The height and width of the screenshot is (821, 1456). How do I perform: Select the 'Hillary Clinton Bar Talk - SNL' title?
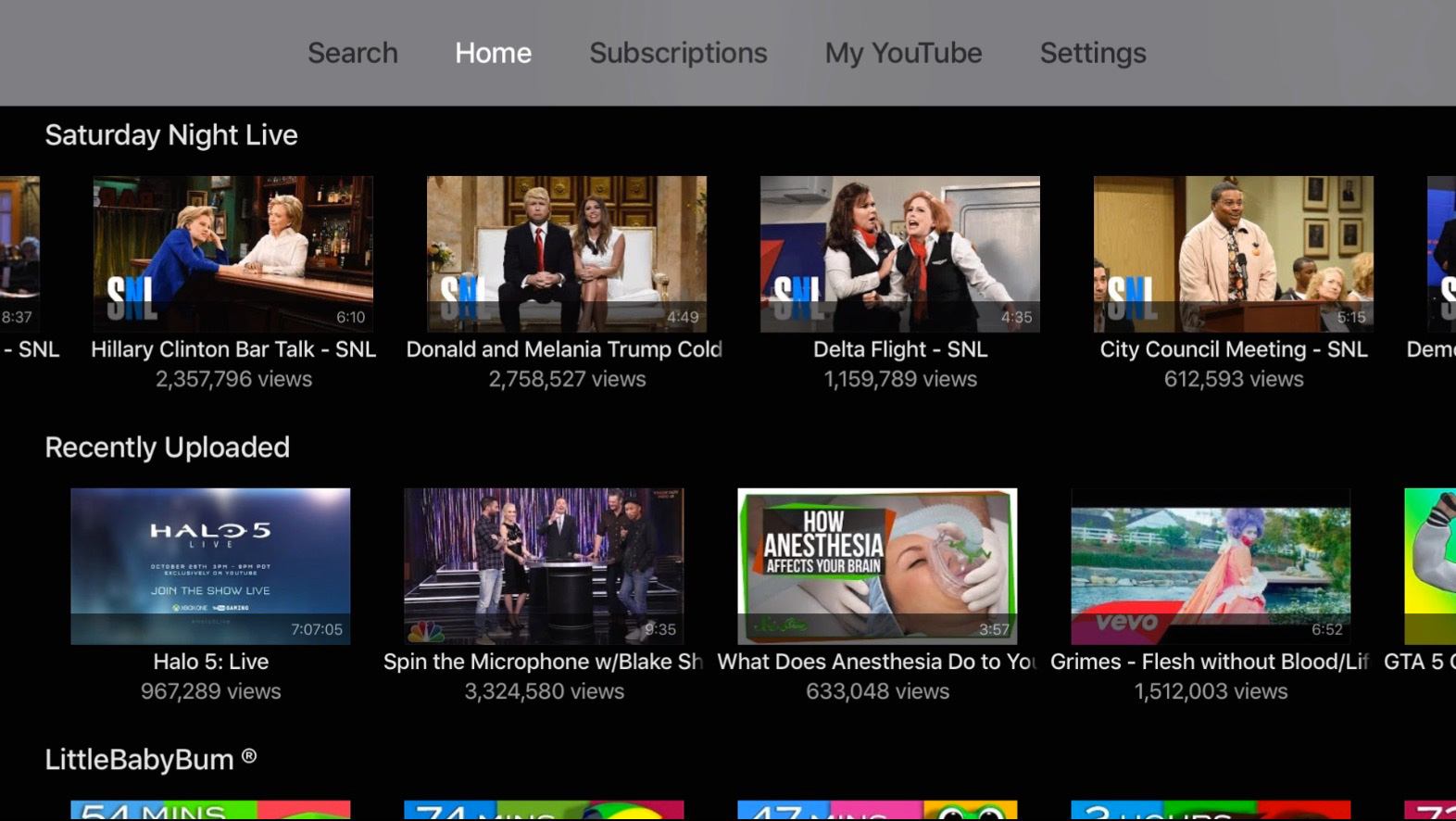click(233, 349)
